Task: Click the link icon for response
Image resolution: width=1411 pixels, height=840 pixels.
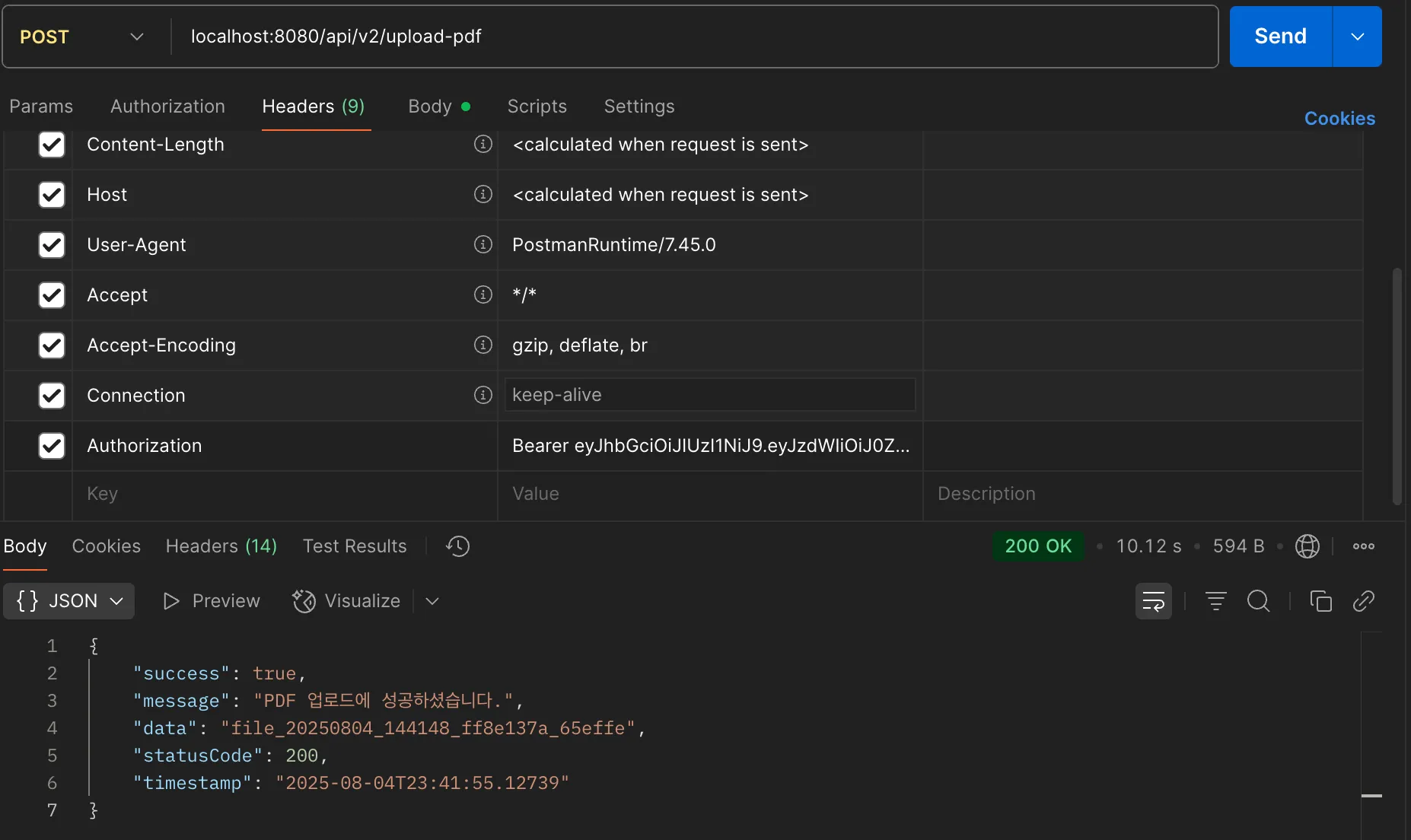Action: pyautogui.click(x=1364, y=601)
